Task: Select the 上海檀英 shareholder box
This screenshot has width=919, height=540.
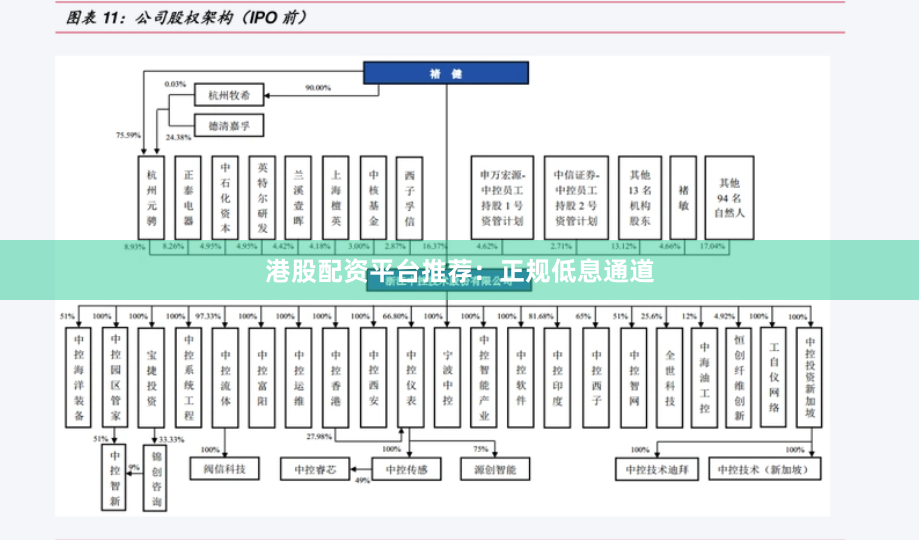Action: (x=336, y=198)
